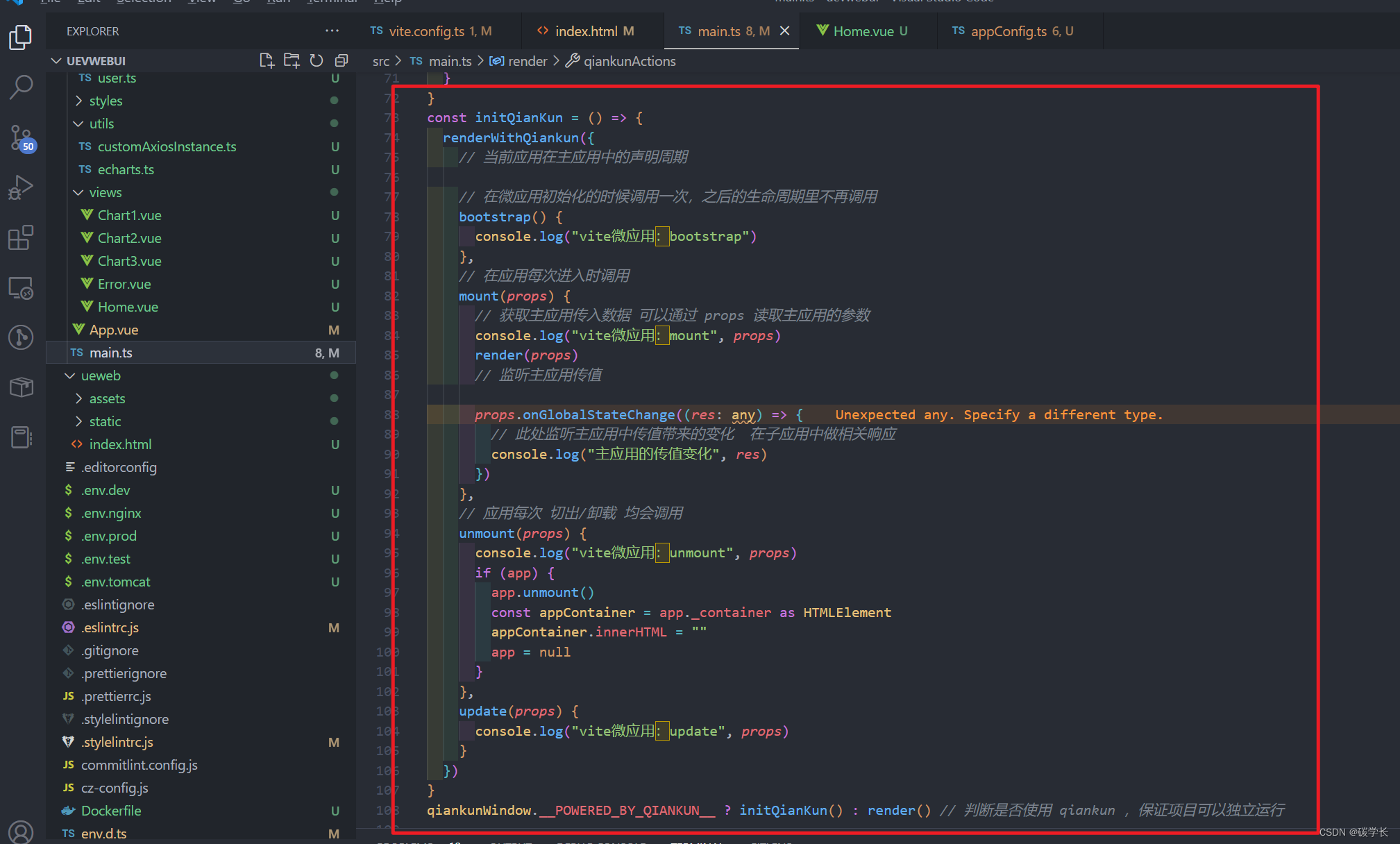Click the underlined 'any' type on line 88
1400x844 pixels.
743,414
